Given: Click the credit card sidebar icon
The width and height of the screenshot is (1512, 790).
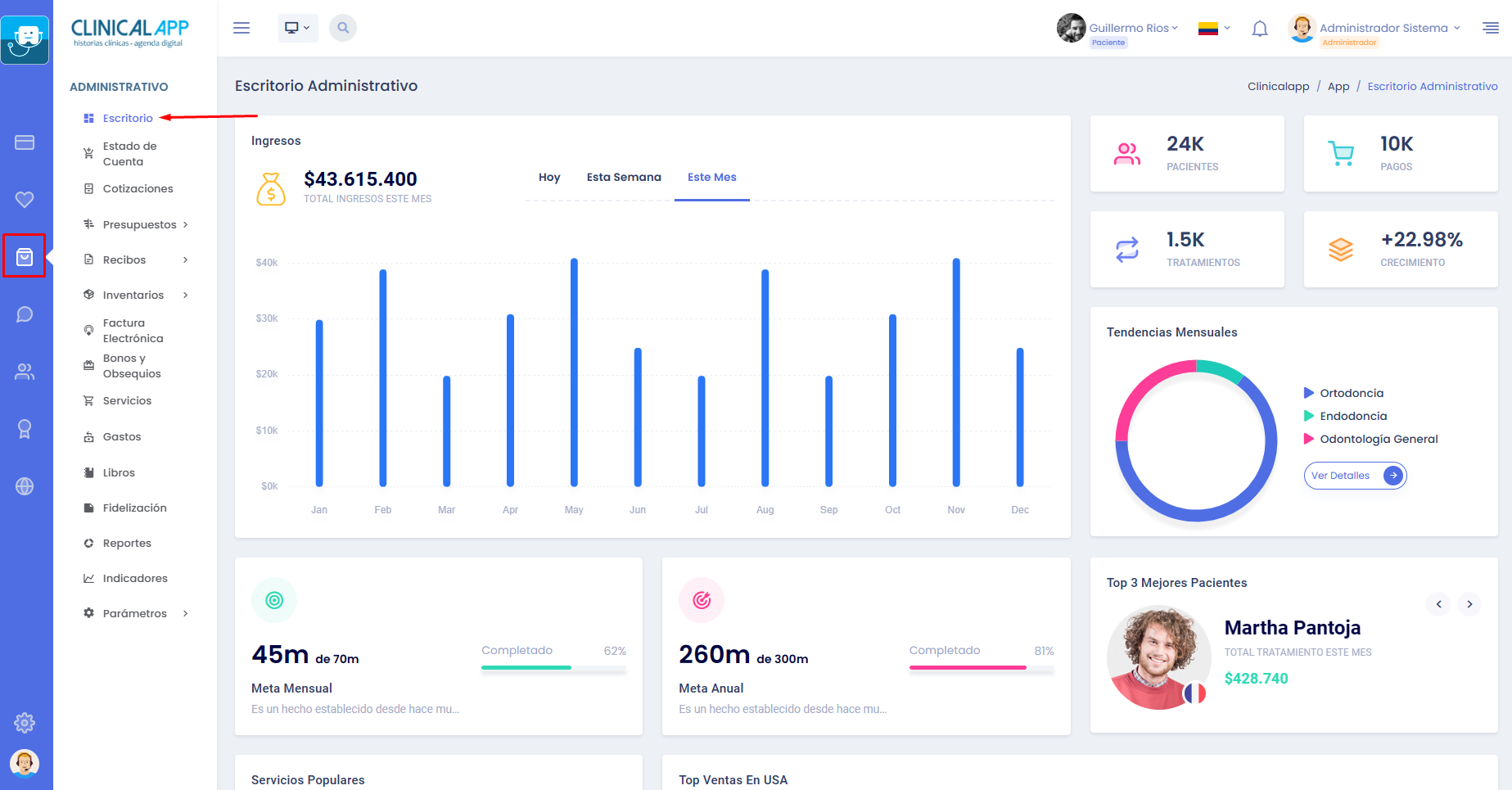Looking at the screenshot, I should click(x=25, y=142).
